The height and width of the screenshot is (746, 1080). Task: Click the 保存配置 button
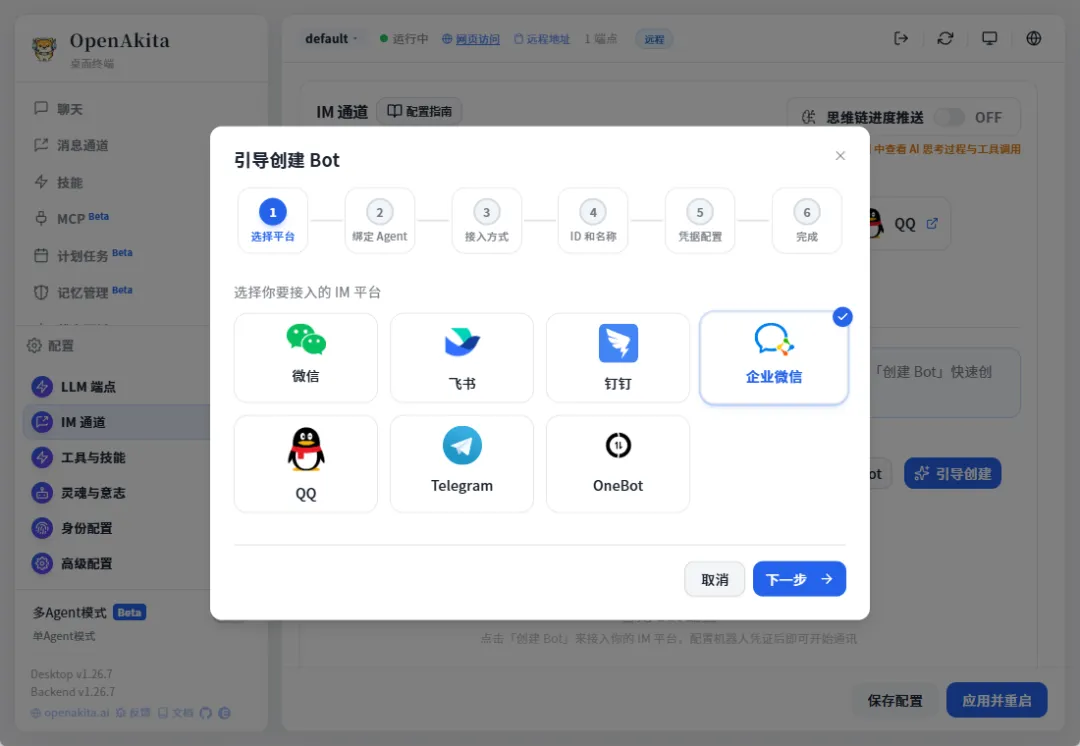[895, 701]
